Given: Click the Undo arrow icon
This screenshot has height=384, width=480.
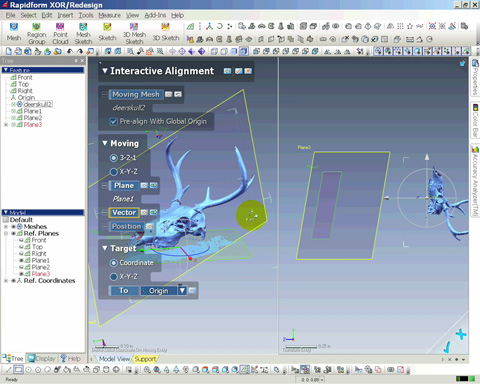Looking at the screenshot, I should point(70,51).
